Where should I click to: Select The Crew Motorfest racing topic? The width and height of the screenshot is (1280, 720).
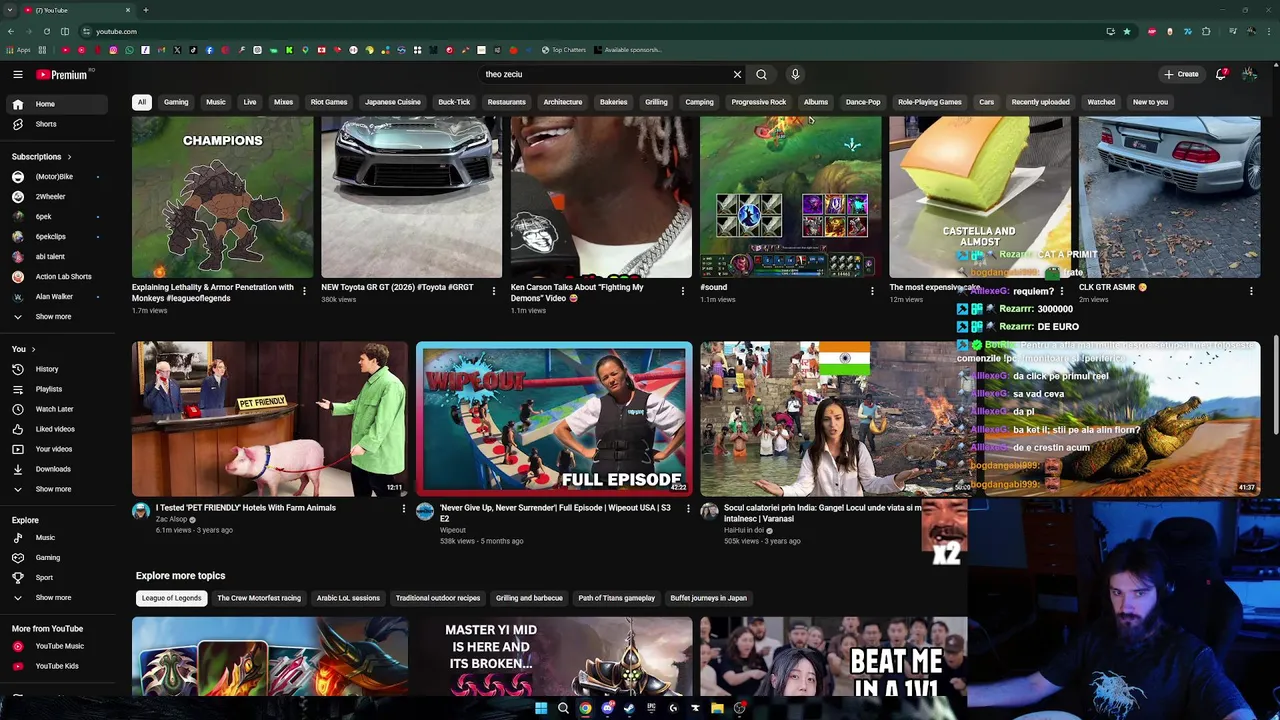click(x=259, y=598)
